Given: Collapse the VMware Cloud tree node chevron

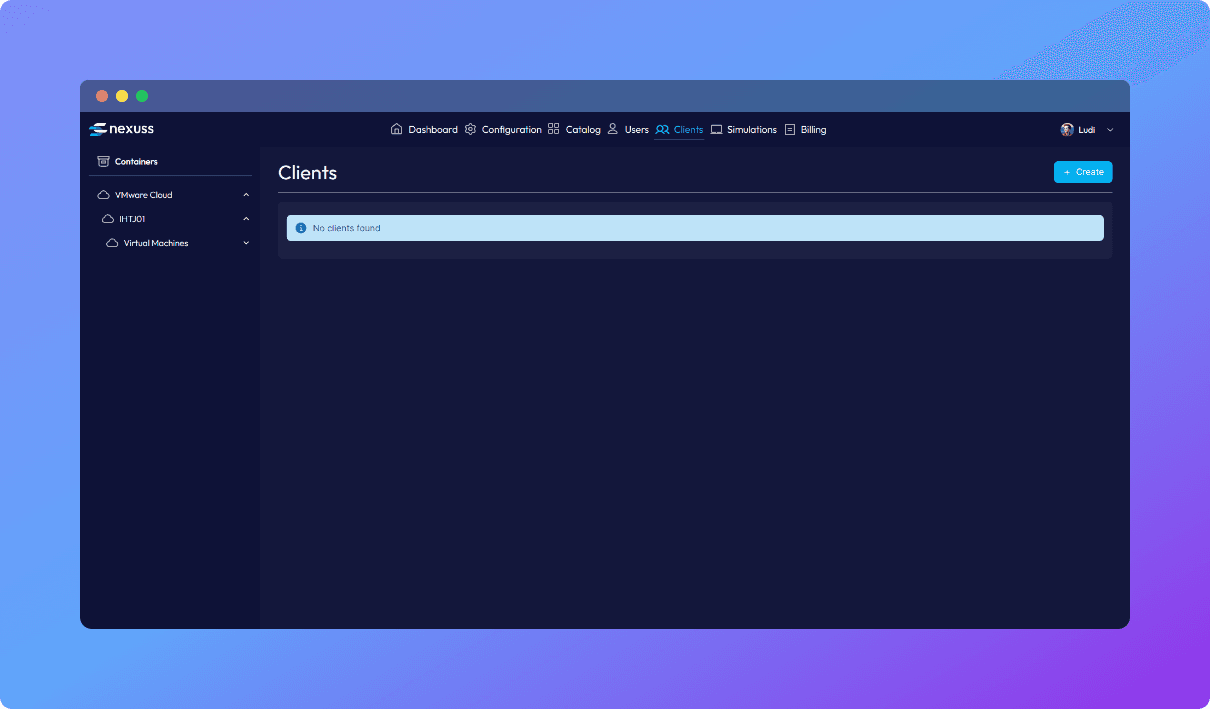Looking at the screenshot, I should [x=246, y=195].
